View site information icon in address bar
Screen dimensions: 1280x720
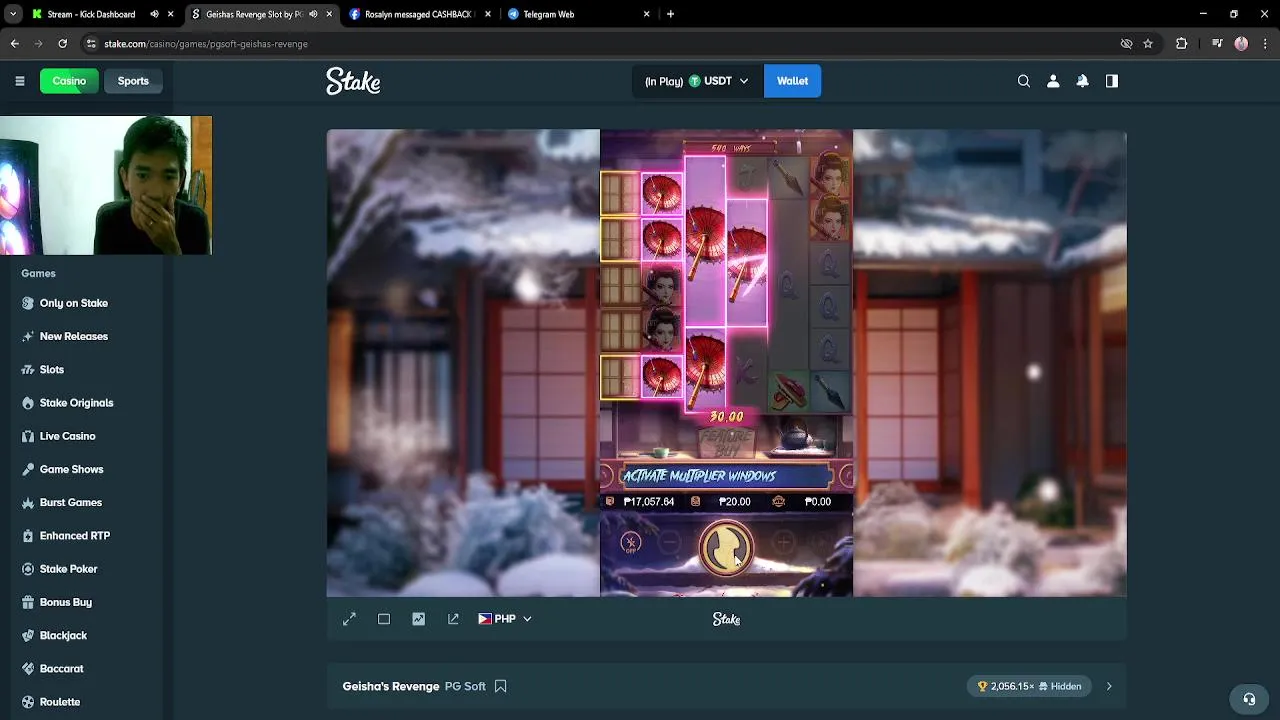coord(91,44)
